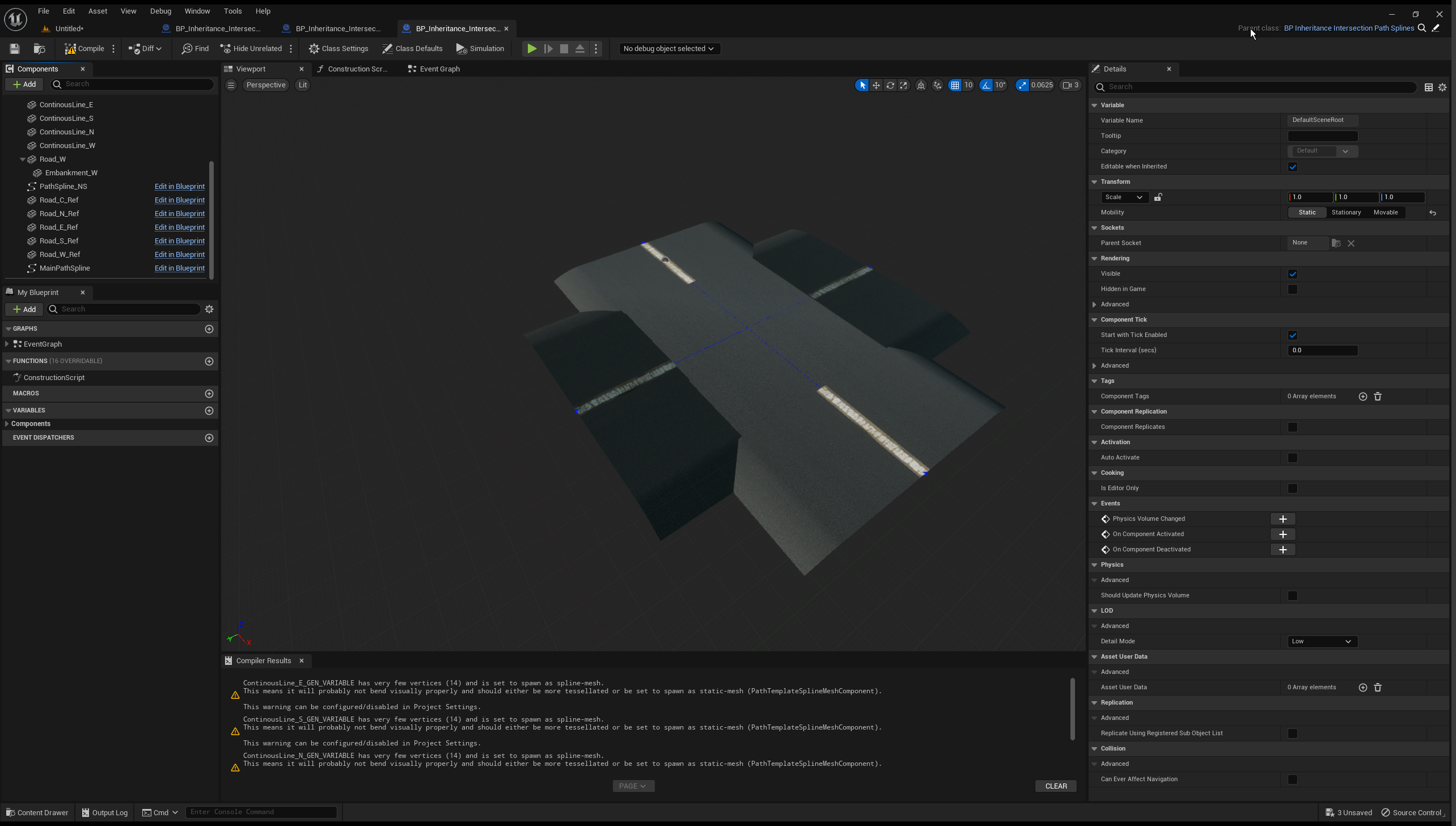Image resolution: width=1456 pixels, height=826 pixels.
Task: Save the current blueprint asset
Action: pyautogui.click(x=15, y=49)
